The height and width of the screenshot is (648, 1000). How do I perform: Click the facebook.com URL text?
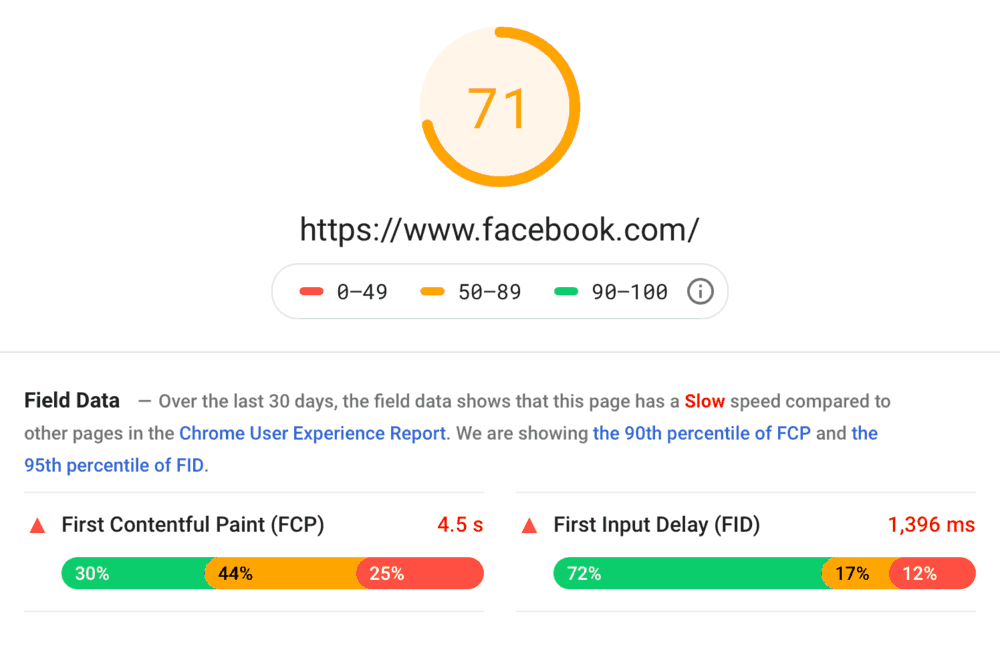[500, 230]
